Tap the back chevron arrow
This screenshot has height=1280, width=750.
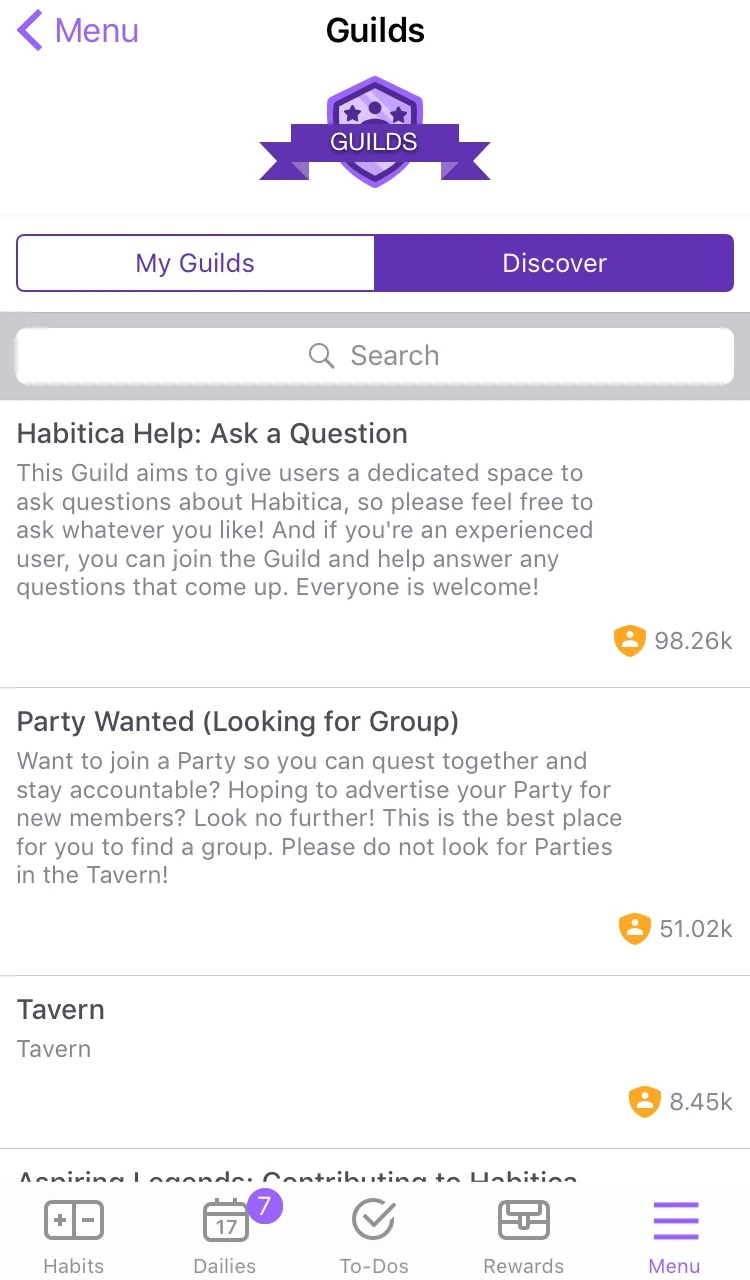click(30, 31)
